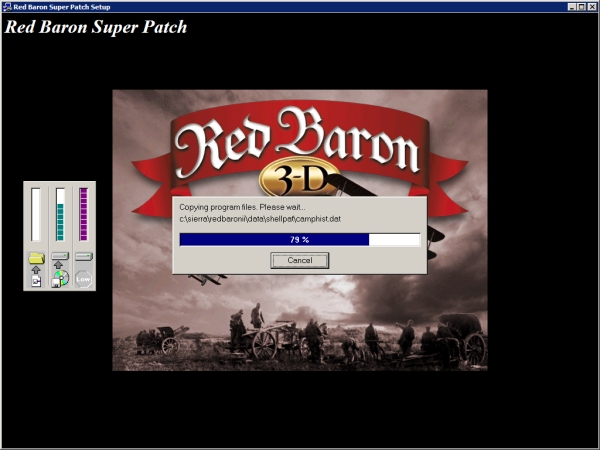Click the up arrow between folder and document
Image resolution: width=600 pixels, height=450 pixels.
[36, 270]
